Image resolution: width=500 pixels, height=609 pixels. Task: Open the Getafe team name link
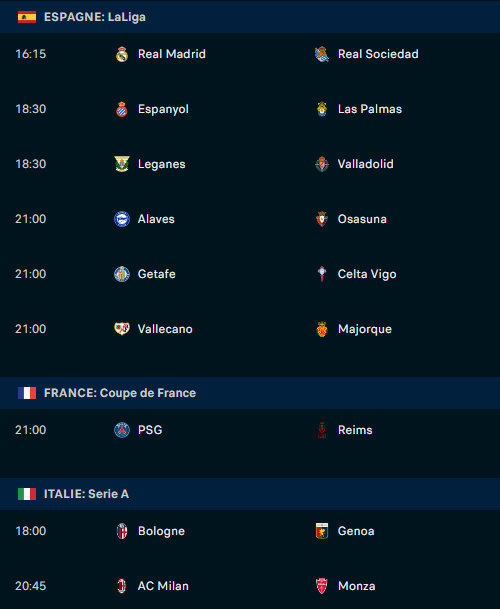point(157,274)
